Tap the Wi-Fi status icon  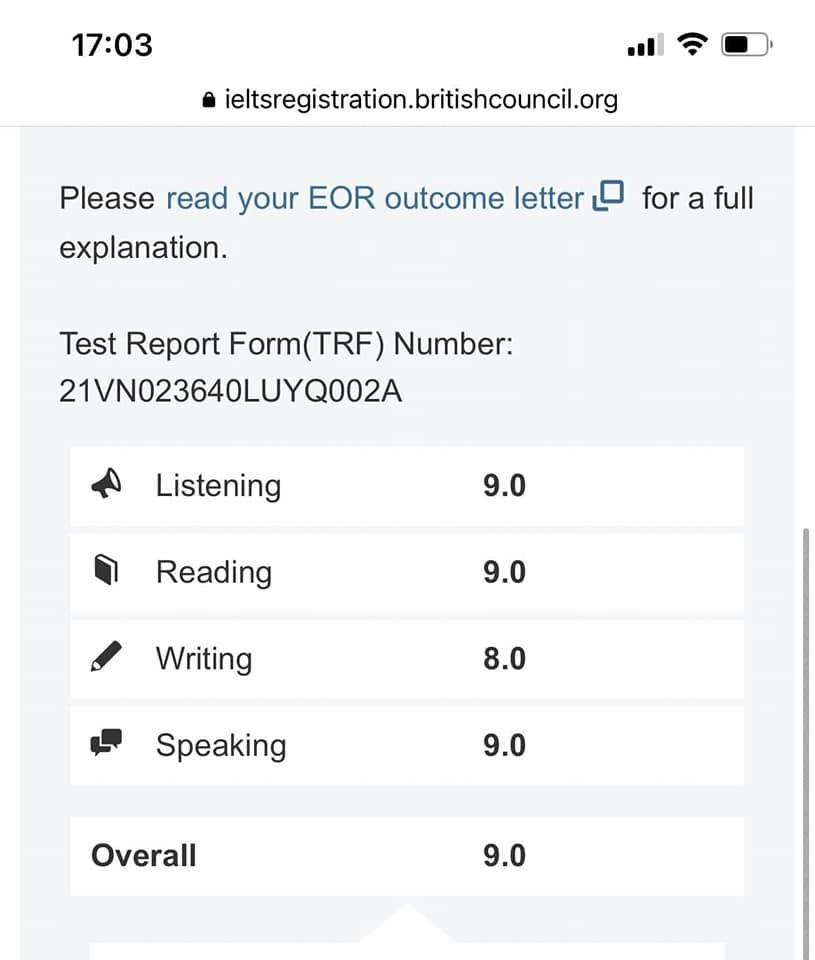691,44
